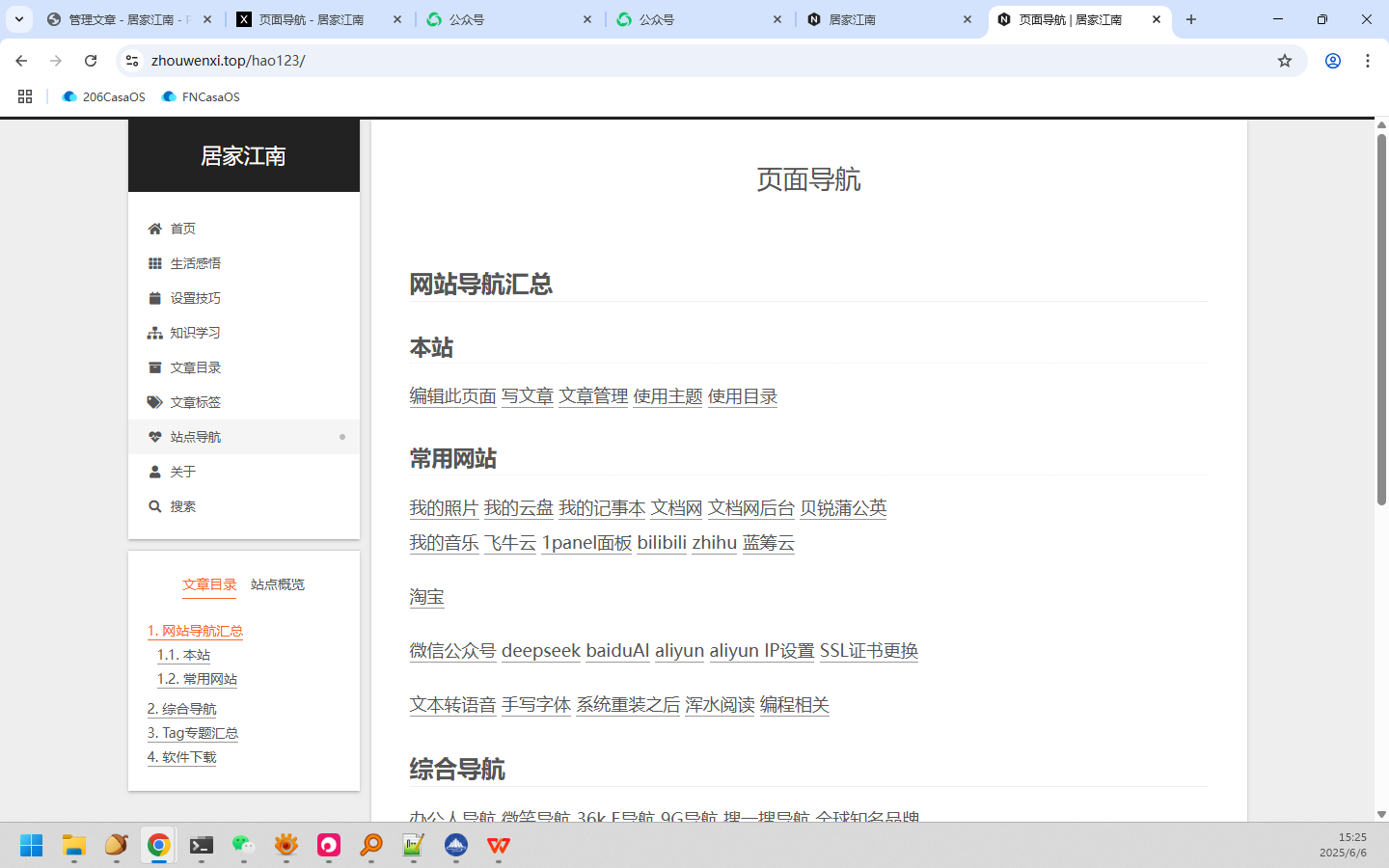Viewport: 1389px width, 868px height.
Task: Select the 文章目录 sidebar panel tab
Action: coord(209,584)
